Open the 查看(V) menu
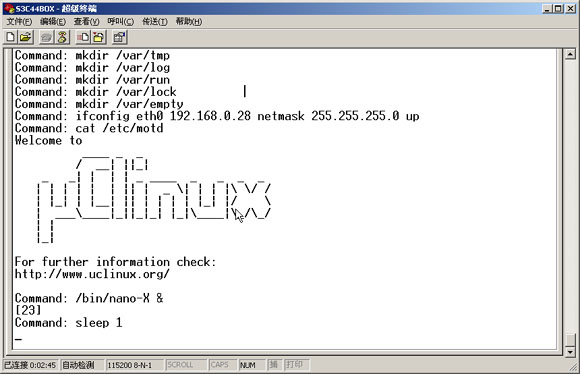 (x=87, y=22)
